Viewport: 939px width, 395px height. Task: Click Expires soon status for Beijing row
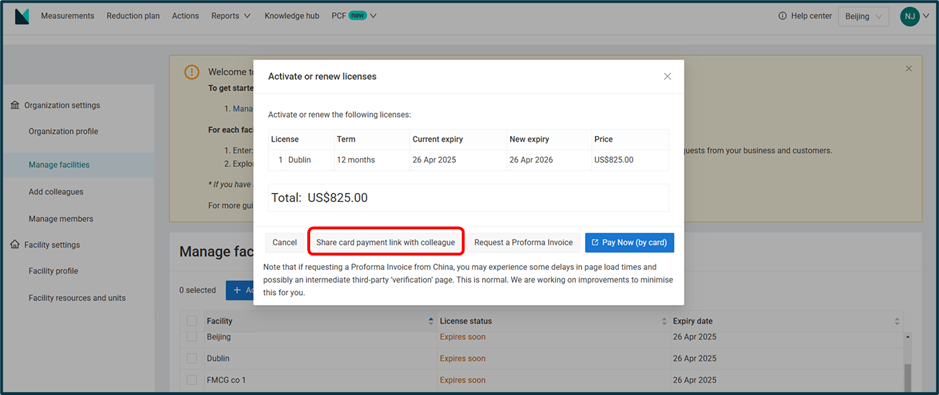(463, 337)
